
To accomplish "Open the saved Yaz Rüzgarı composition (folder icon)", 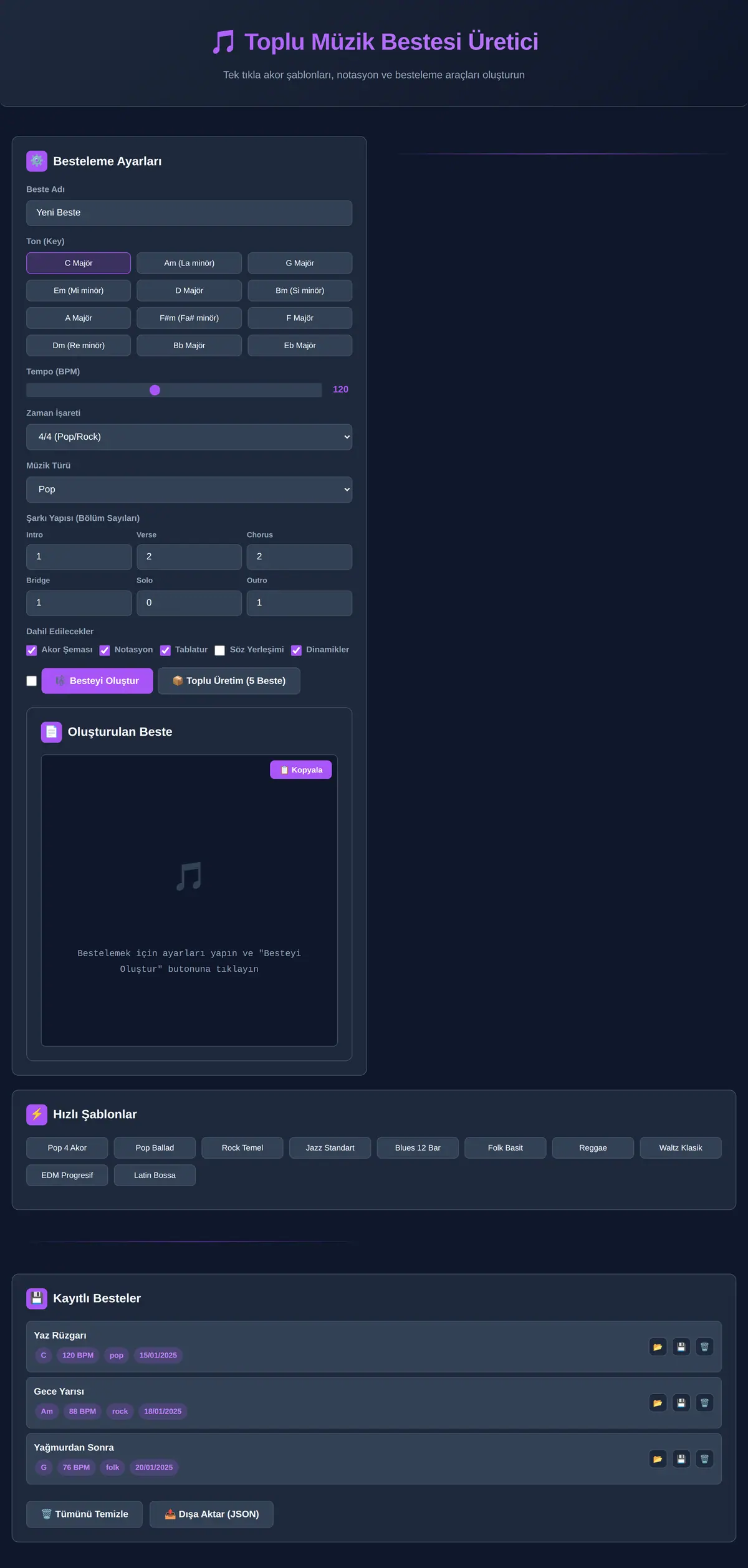I will coord(658,1346).
